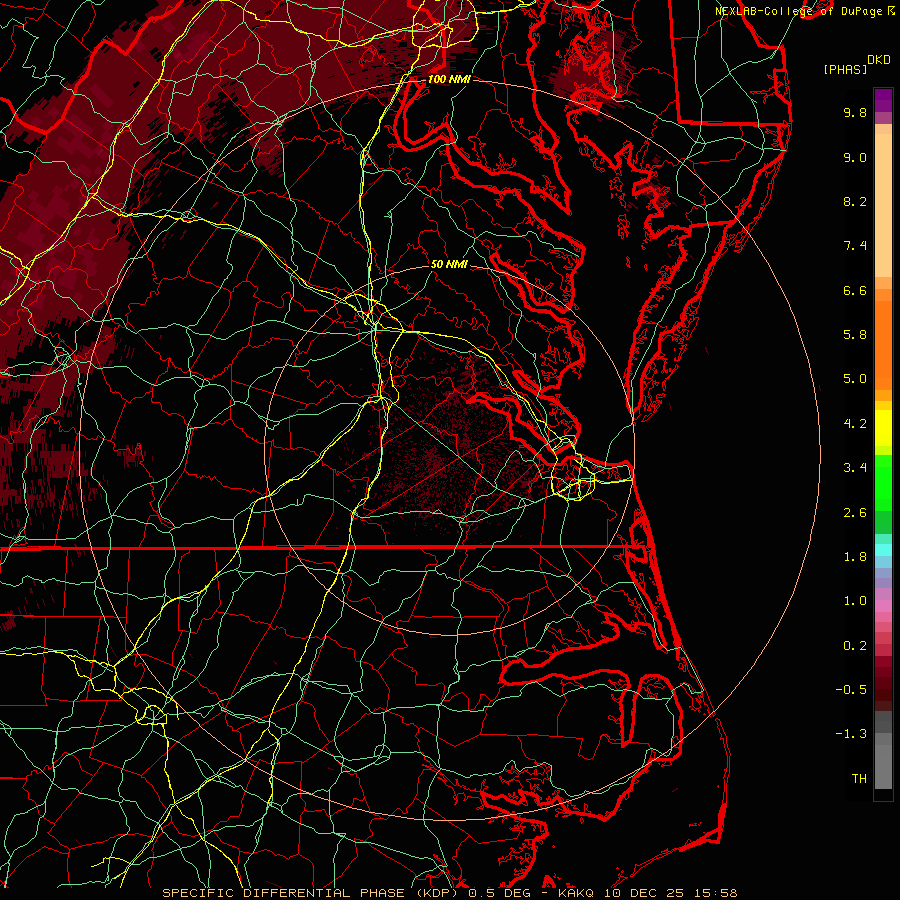Click the 9.0 scale value

(x=855, y=157)
